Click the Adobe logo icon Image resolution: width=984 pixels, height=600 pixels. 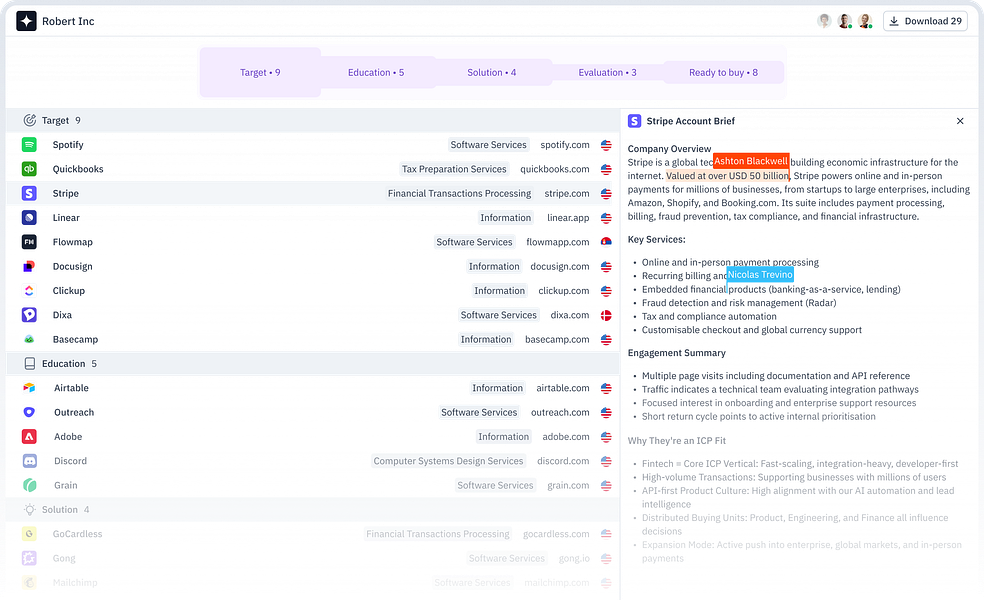(29, 436)
